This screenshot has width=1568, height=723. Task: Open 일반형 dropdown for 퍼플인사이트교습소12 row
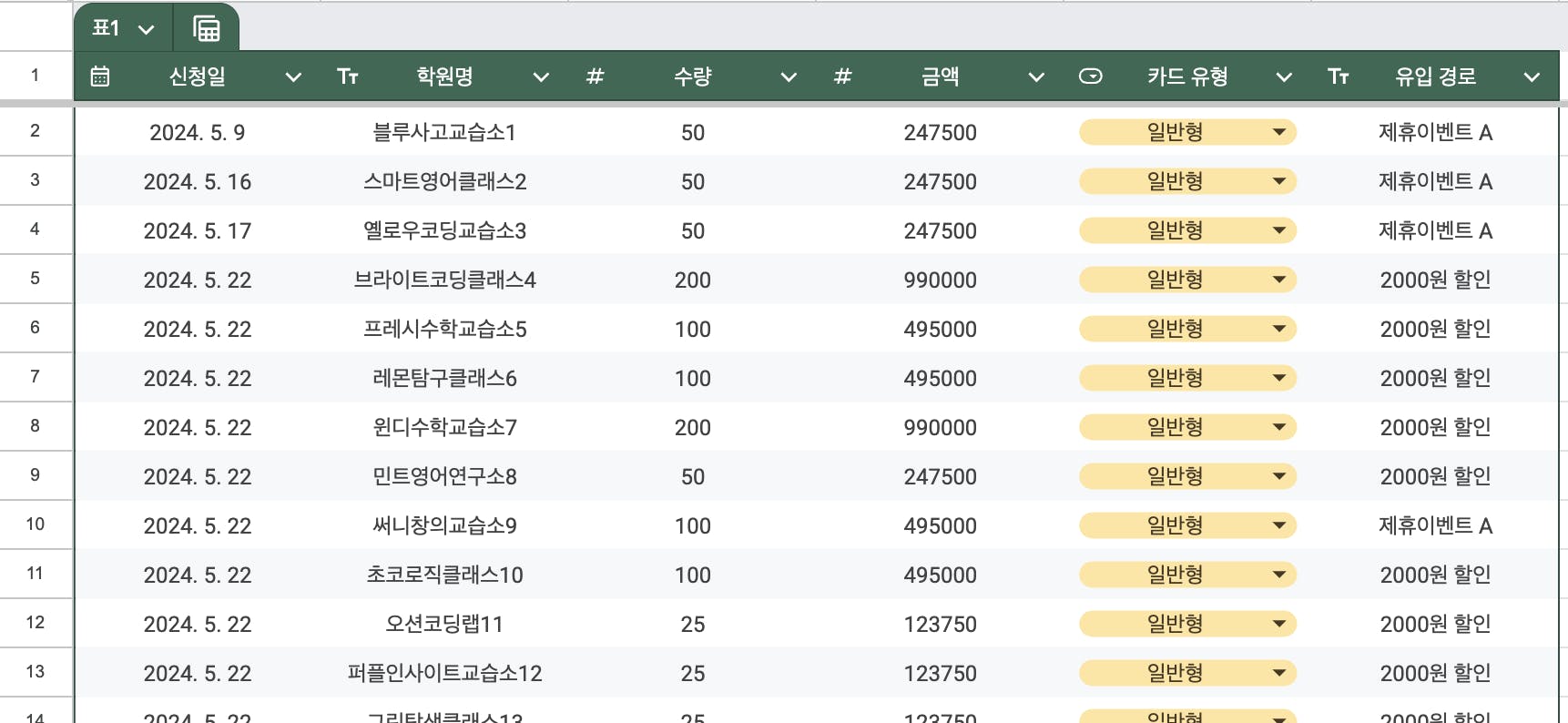[1279, 673]
